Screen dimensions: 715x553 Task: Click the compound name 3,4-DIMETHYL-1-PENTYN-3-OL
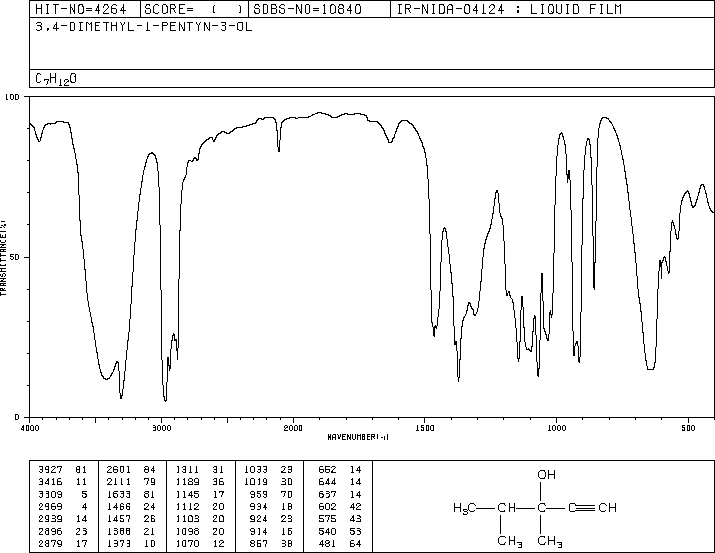[144, 27]
